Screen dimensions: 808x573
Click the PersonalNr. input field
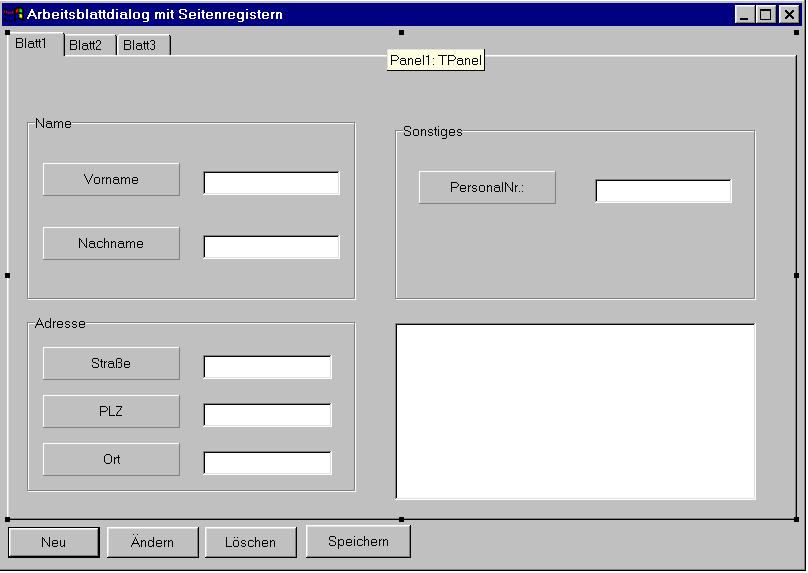point(663,191)
